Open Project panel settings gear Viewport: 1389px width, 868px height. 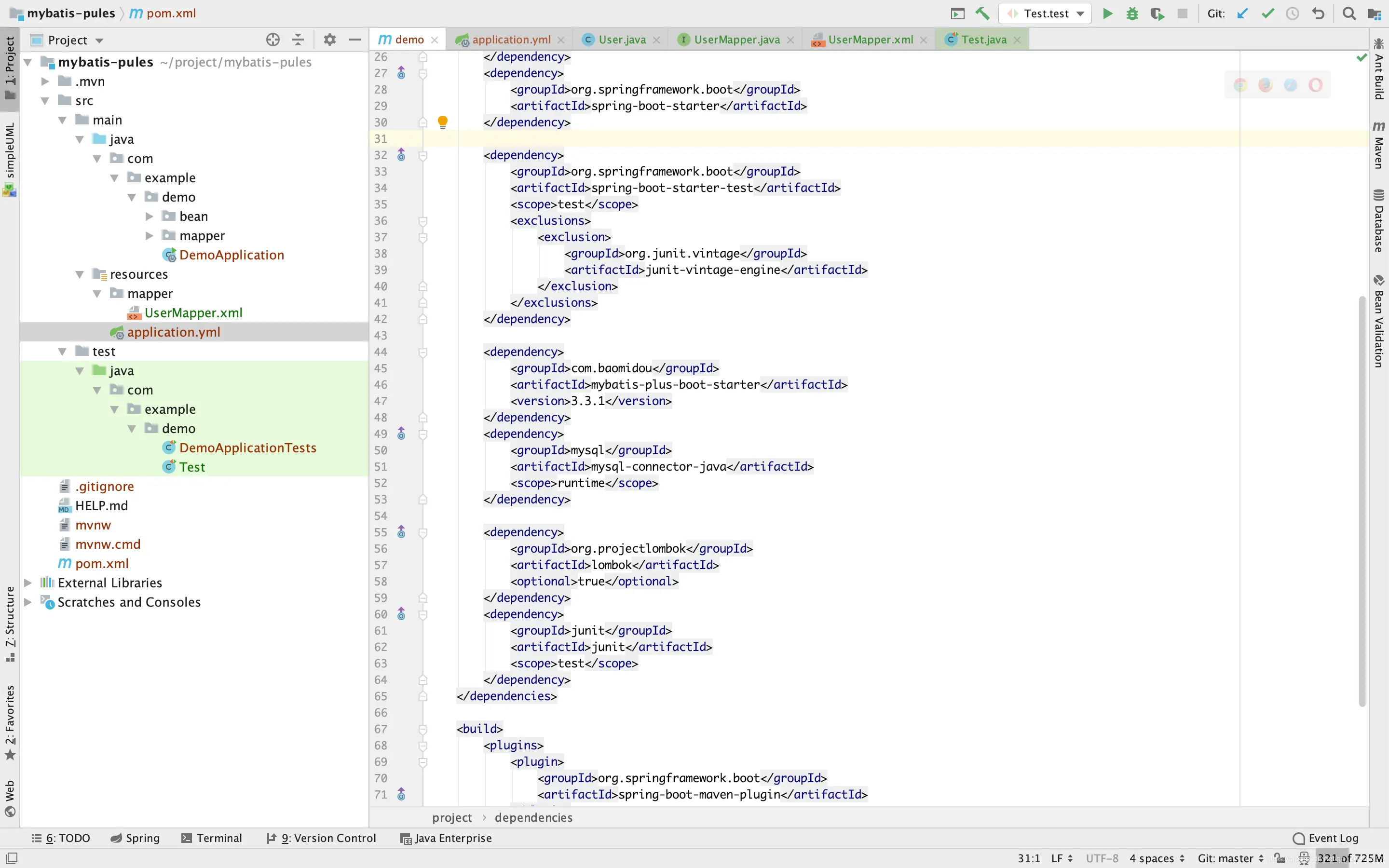tap(329, 40)
